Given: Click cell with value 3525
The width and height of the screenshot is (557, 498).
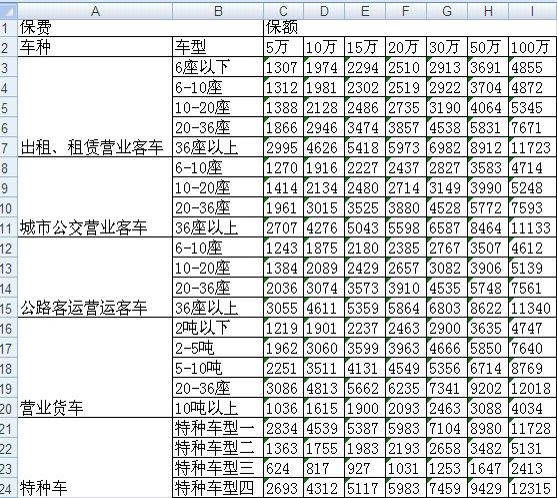Looking at the screenshot, I should pyautogui.click(x=365, y=207).
